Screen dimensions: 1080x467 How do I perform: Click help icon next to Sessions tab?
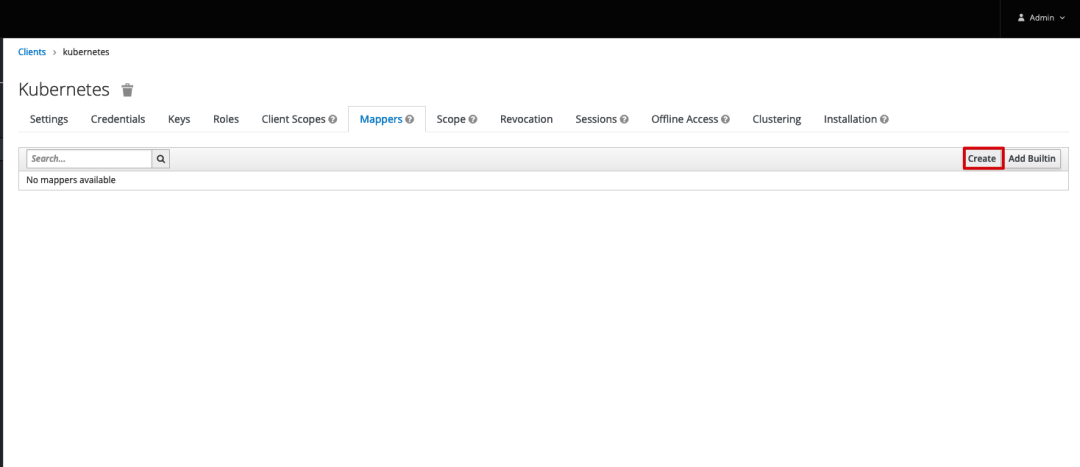coord(624,119)
